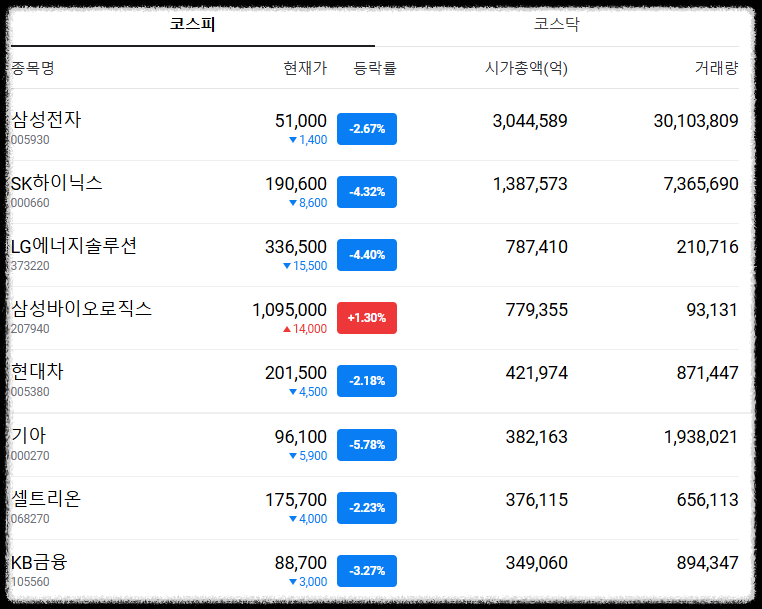Image resolution: width=762 pixels, height=609 pixels.
Task: Click the current price 201,500
Action: [296, 373]
